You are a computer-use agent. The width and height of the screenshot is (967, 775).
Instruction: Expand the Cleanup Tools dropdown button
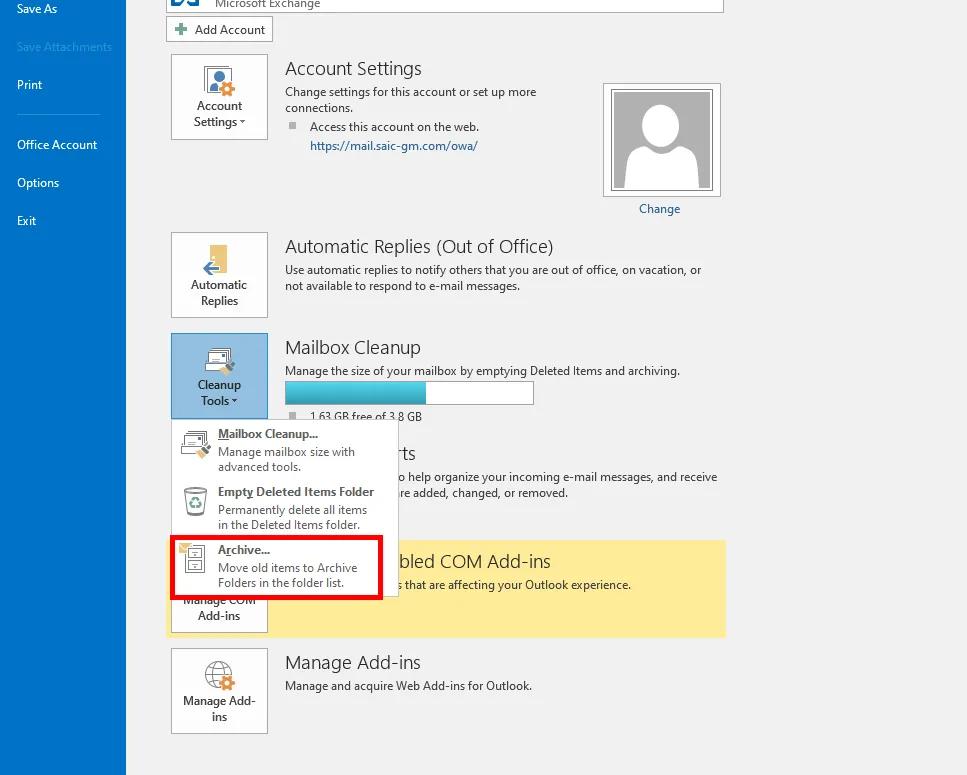point(219,376)
